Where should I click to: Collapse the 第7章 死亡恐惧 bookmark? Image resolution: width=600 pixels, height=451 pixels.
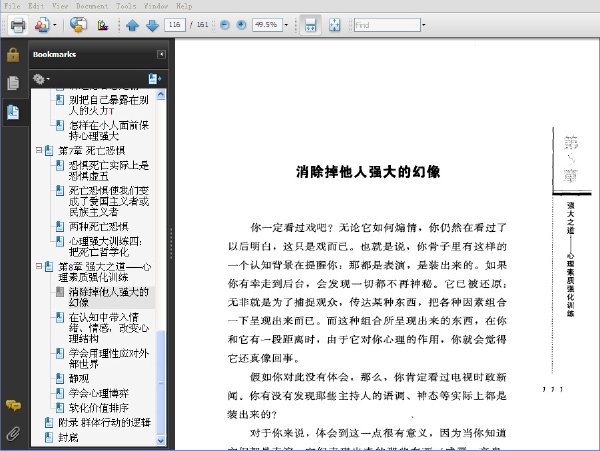click(x=39, y=150)
